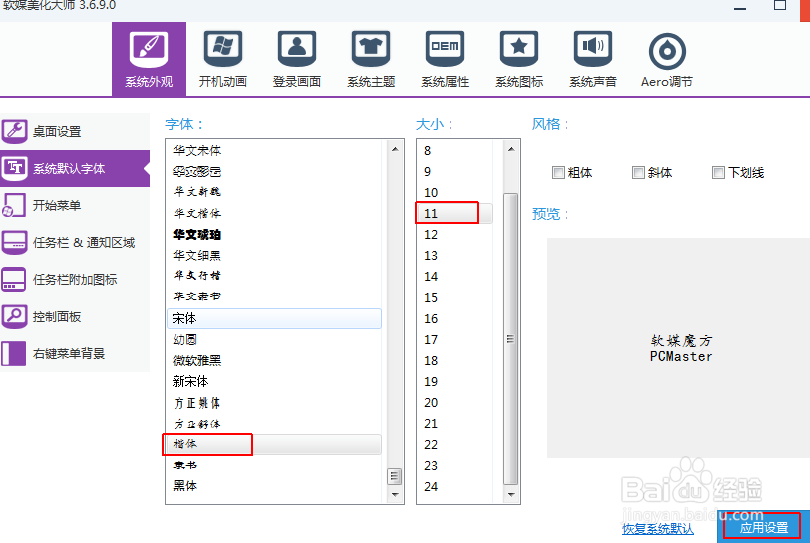Select font size 22
This screenshot has height=543, width=810.
[455, 444]
